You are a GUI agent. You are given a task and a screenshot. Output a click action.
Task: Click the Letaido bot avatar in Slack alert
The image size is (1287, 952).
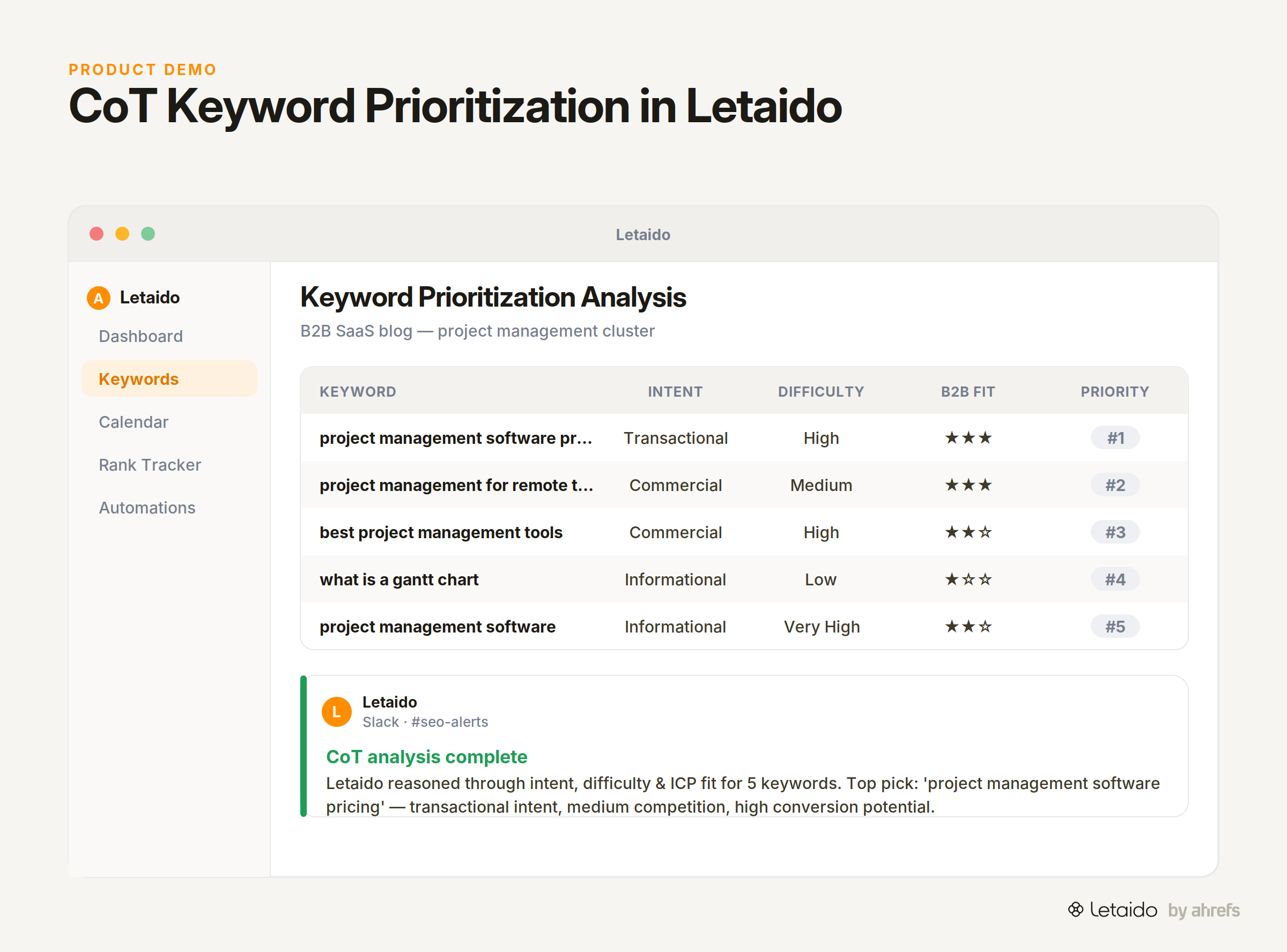(337, 712)
